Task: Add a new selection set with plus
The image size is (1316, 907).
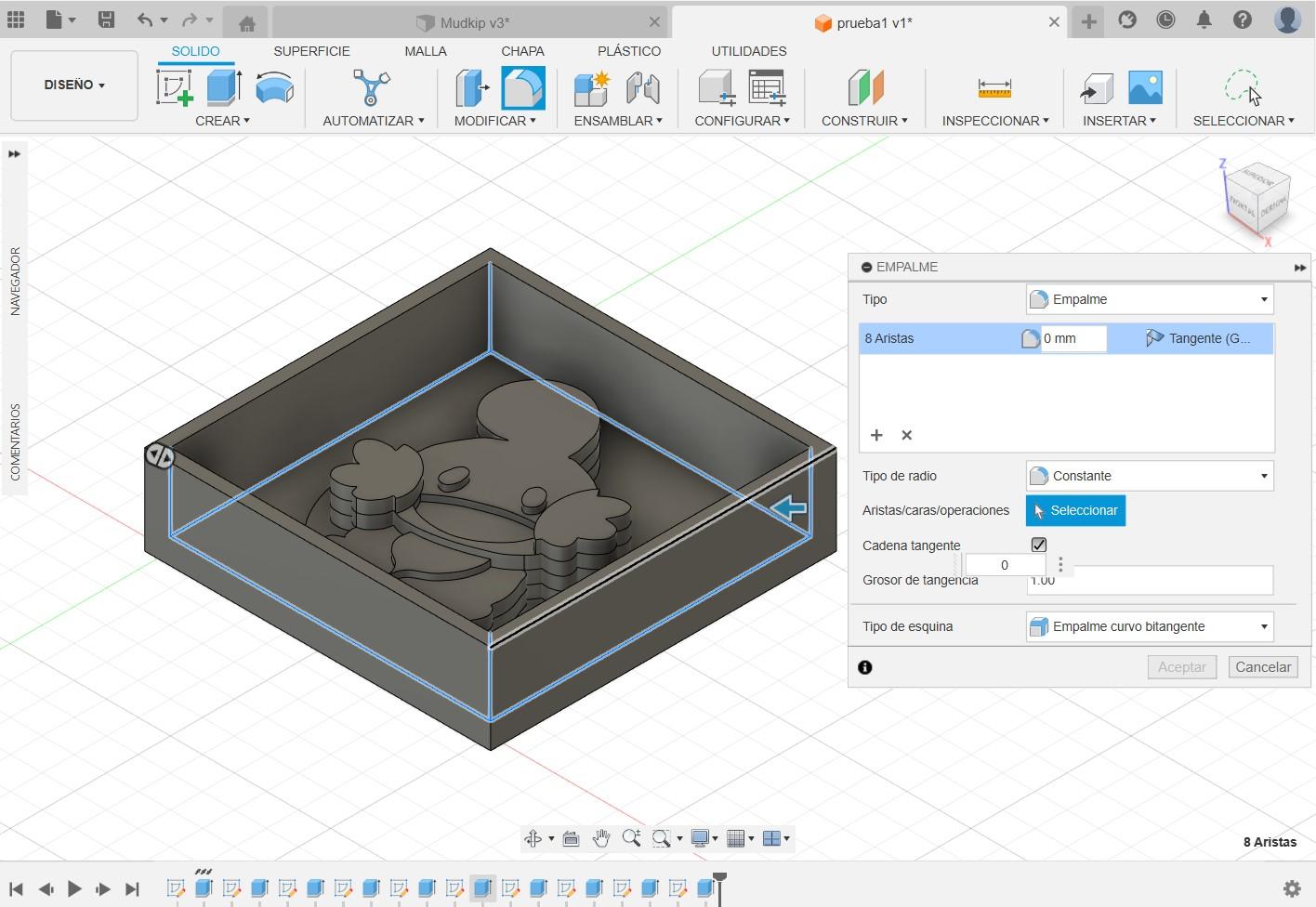Action: pyautogui.click(x=876, y=435)
